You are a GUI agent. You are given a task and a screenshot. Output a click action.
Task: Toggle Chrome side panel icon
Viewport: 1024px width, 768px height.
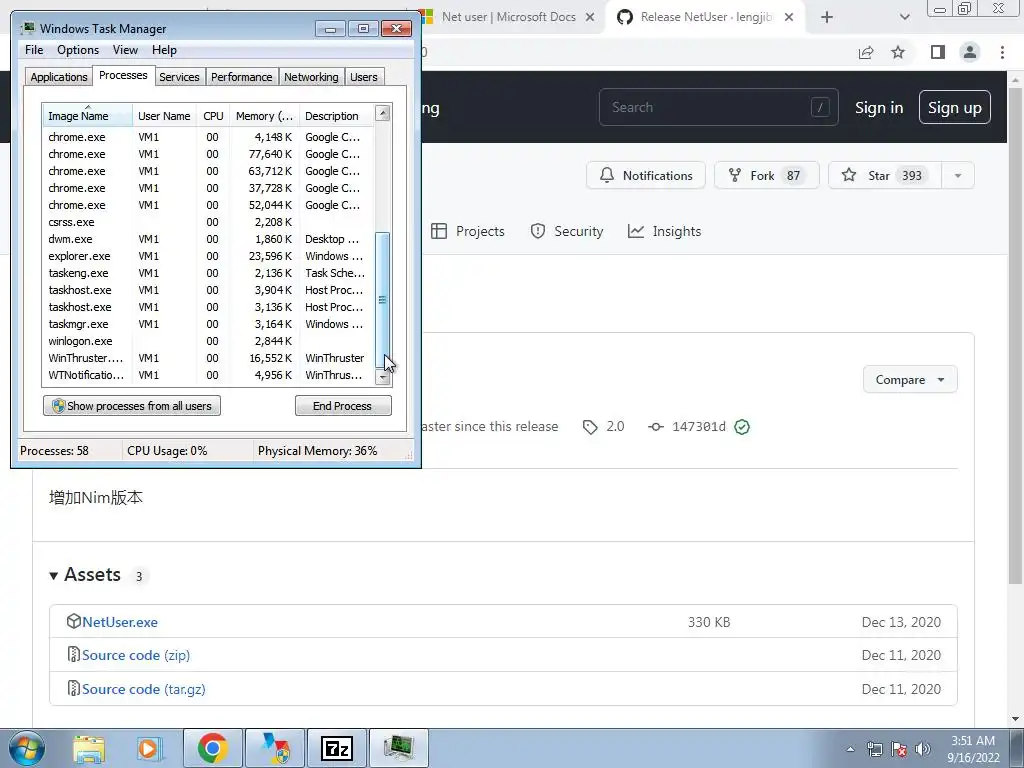[938, 52]
